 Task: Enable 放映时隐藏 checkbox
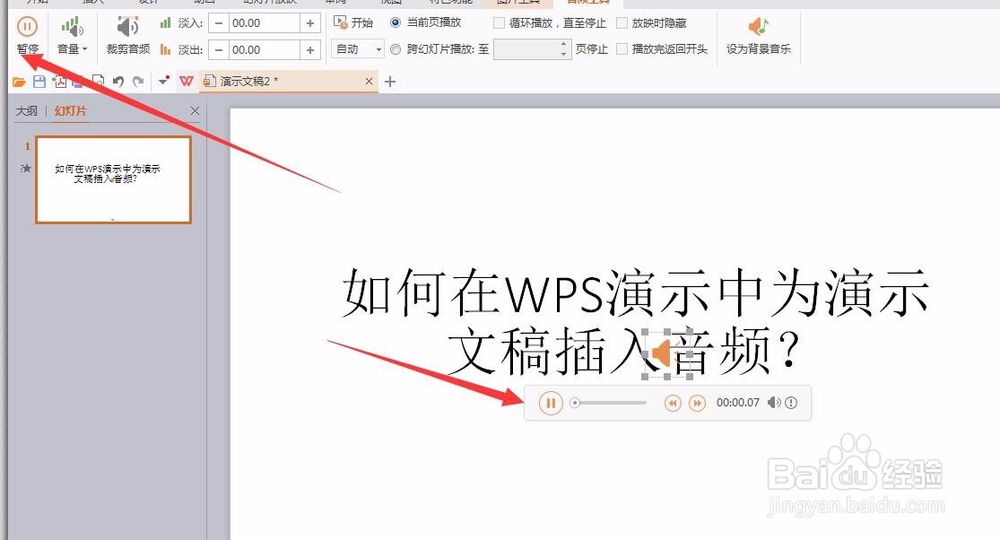[x=622, y=23]
